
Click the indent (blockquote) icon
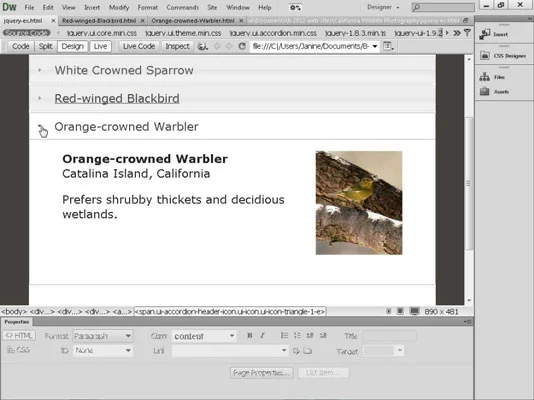(x=323, y=336)
